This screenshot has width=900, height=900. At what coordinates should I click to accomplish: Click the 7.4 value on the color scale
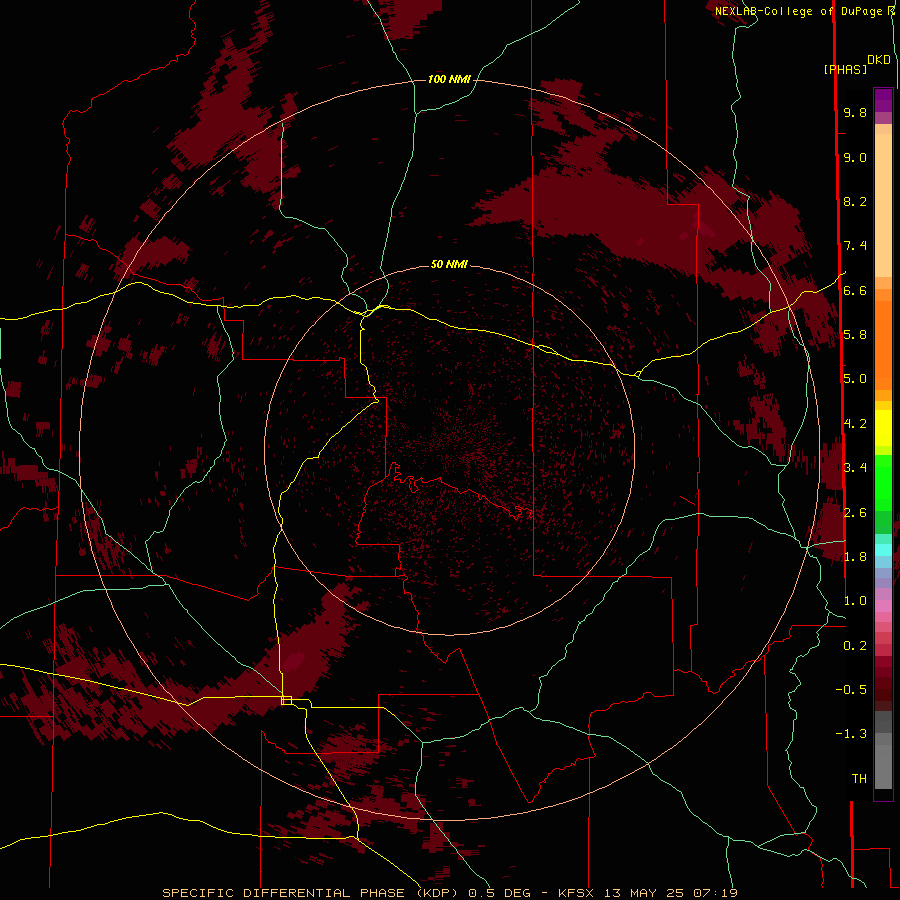pos(855,246)
